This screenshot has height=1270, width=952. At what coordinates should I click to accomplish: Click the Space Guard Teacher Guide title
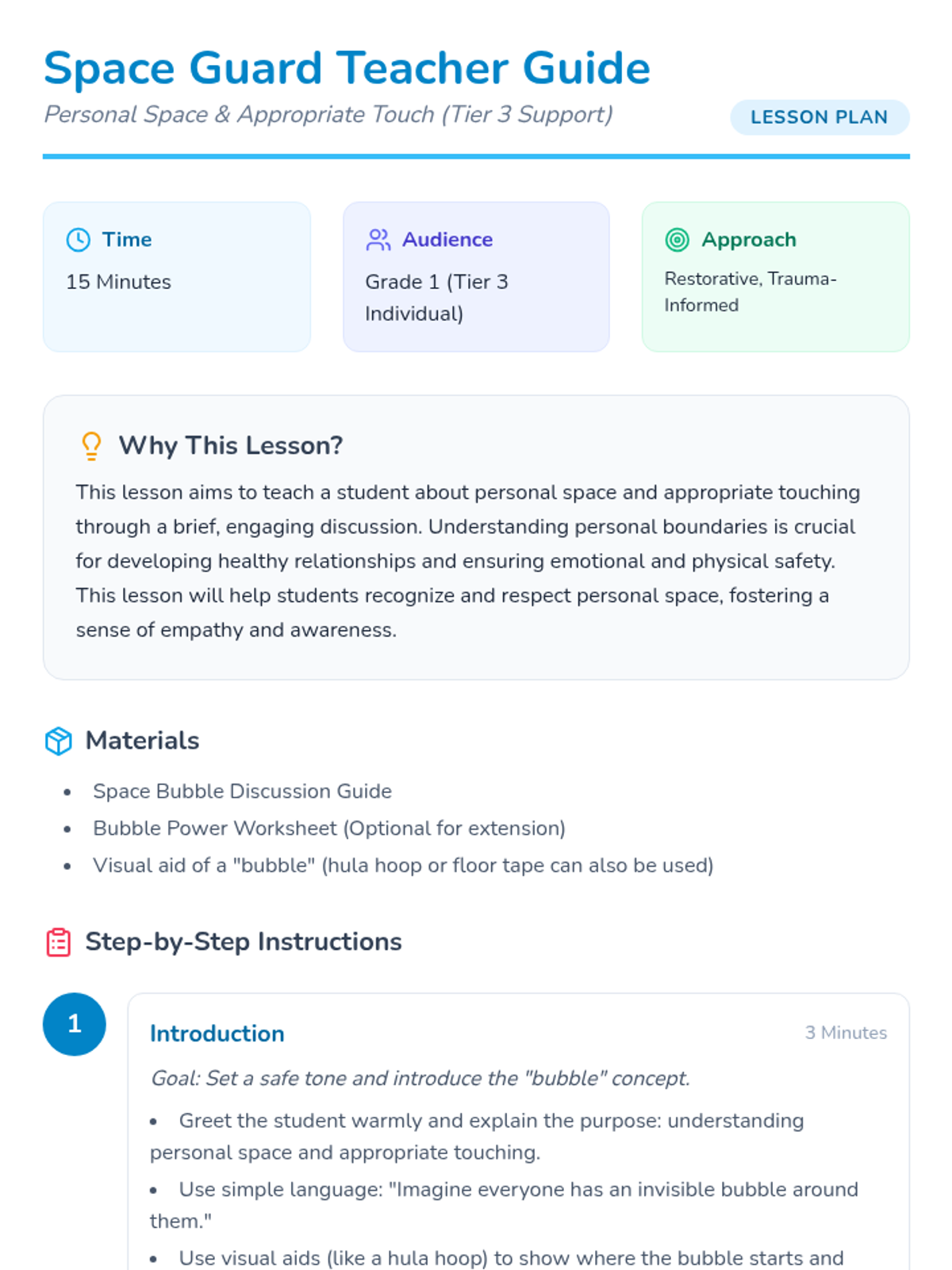coord(347,68)
